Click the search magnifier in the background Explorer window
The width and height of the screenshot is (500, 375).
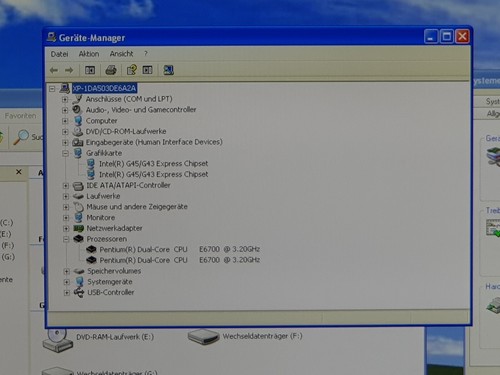point(21,137)
